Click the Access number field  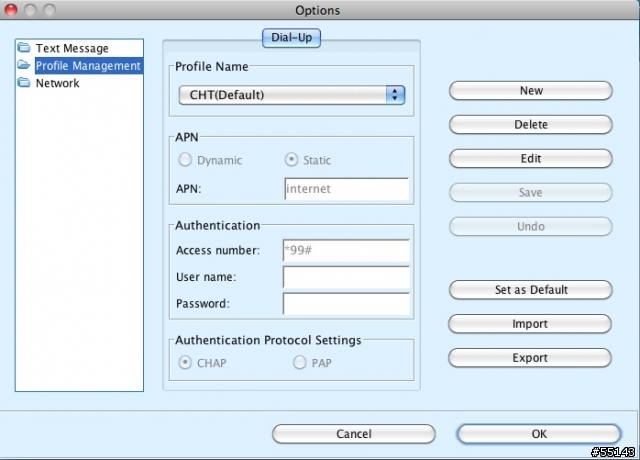(346, 250)
